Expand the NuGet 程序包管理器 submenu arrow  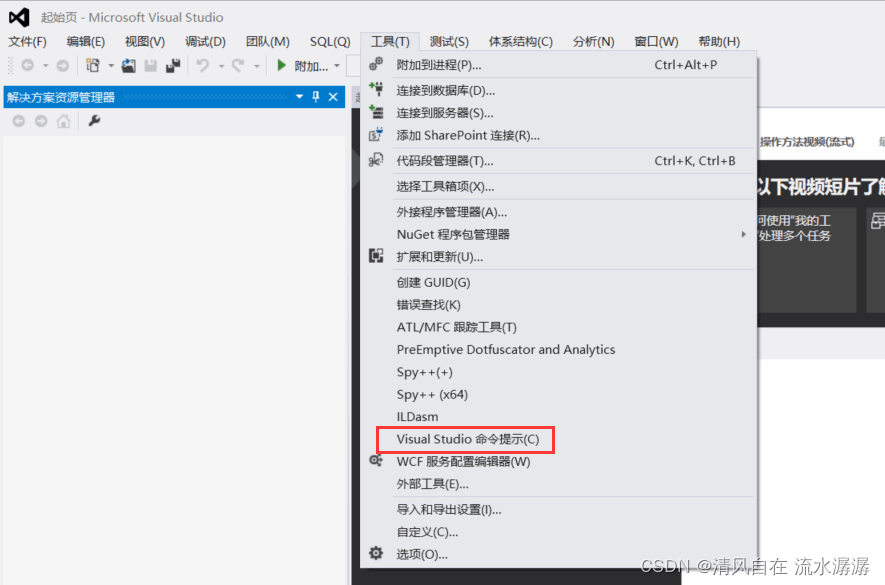click(x=743, y=234)
